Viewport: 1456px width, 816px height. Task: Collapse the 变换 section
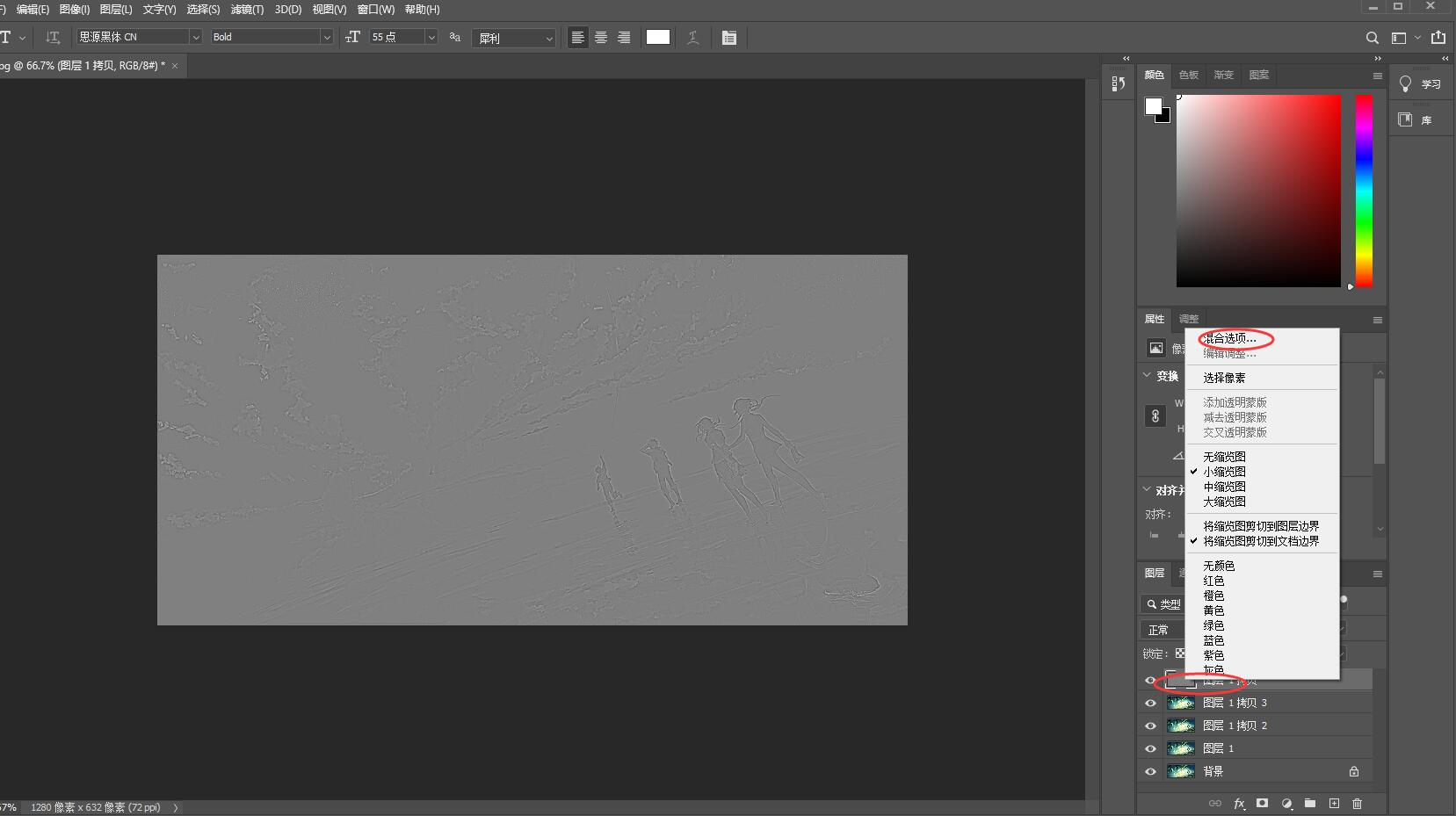(1147, 375)
